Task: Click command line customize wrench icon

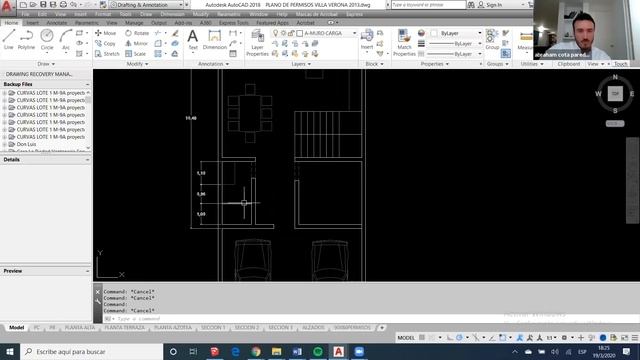Action: pyautogui.click(x=98, y=302)
